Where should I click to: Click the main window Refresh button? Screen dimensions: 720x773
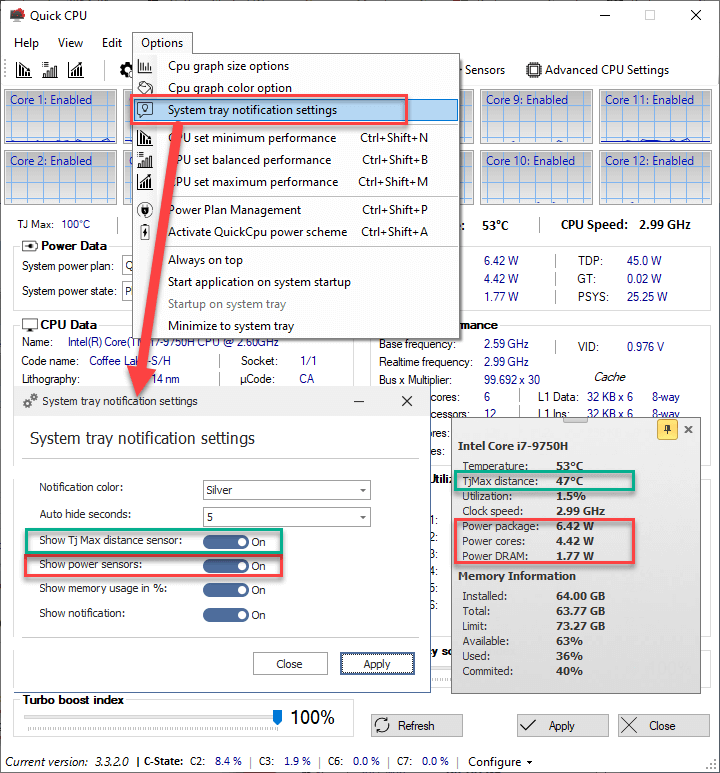[417, 725]
